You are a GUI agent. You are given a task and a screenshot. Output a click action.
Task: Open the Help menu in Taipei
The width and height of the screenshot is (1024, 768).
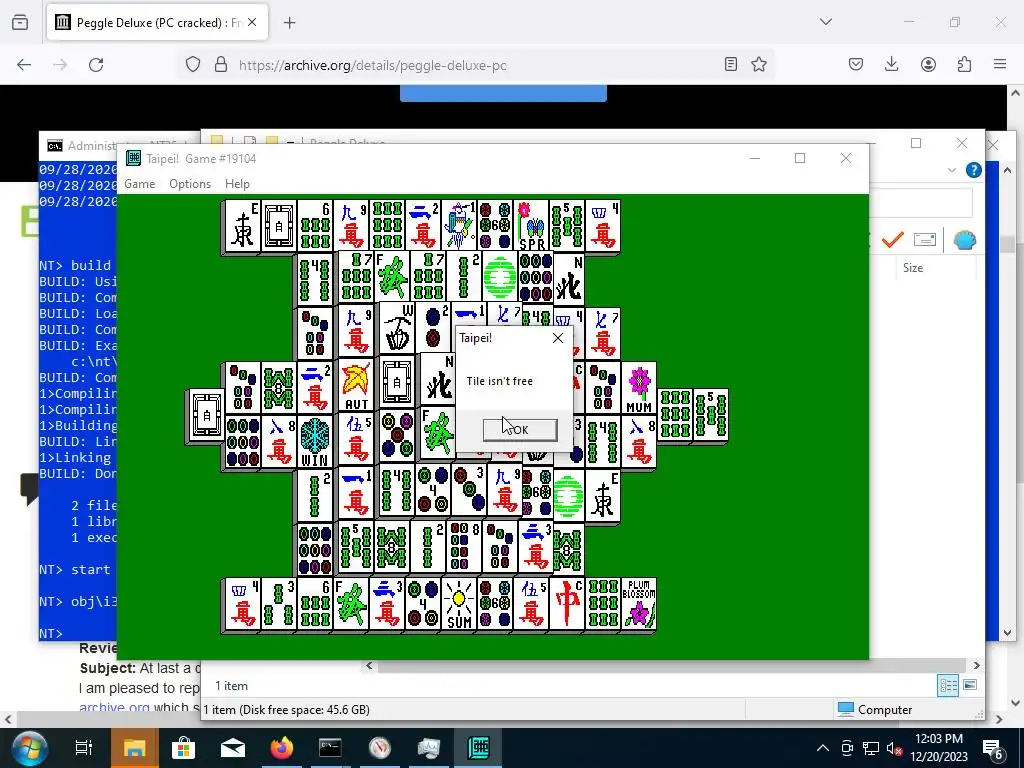[237, 184]
